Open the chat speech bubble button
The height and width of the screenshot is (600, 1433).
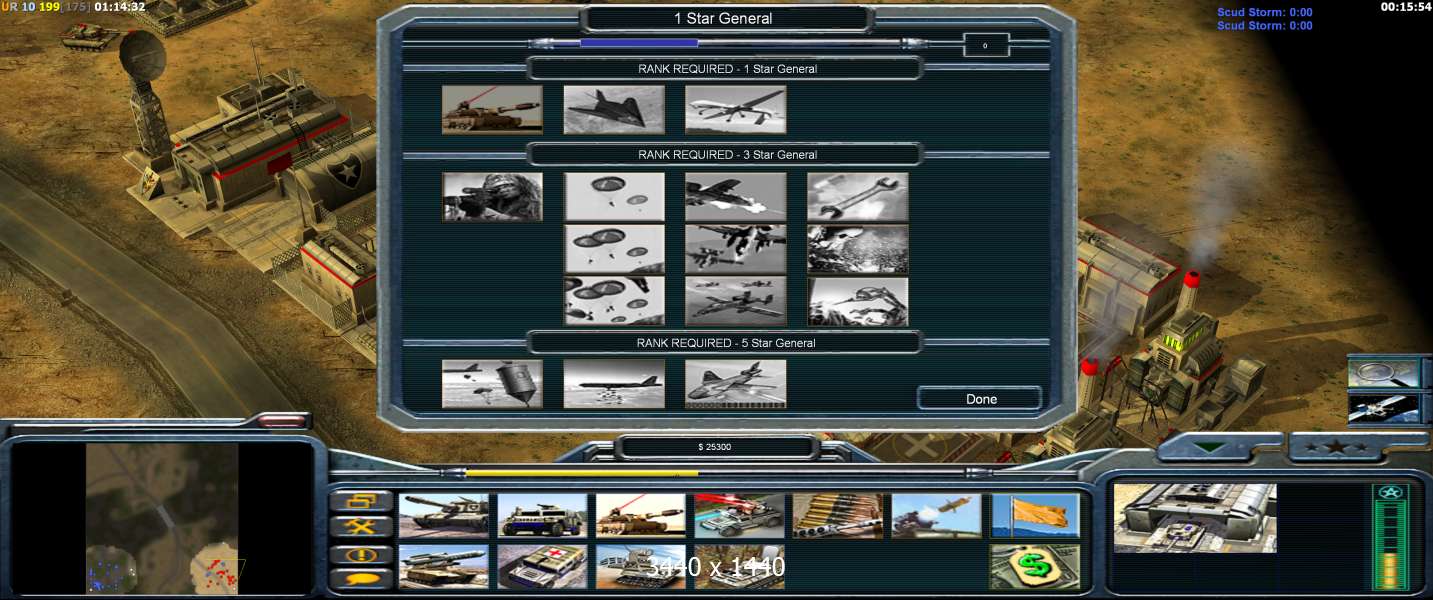(x=360, y=578)
